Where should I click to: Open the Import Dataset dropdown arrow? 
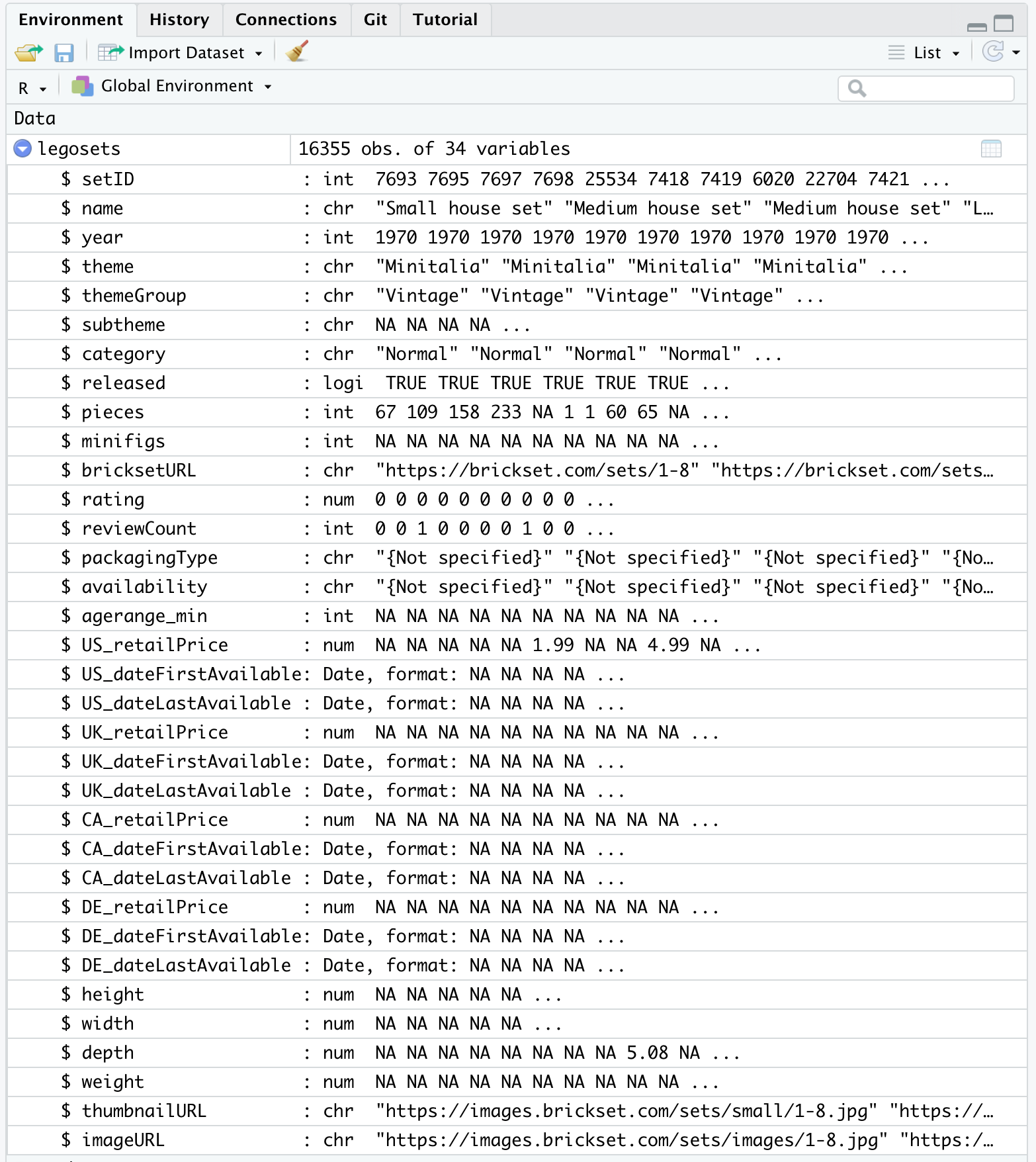click(259, 54)
